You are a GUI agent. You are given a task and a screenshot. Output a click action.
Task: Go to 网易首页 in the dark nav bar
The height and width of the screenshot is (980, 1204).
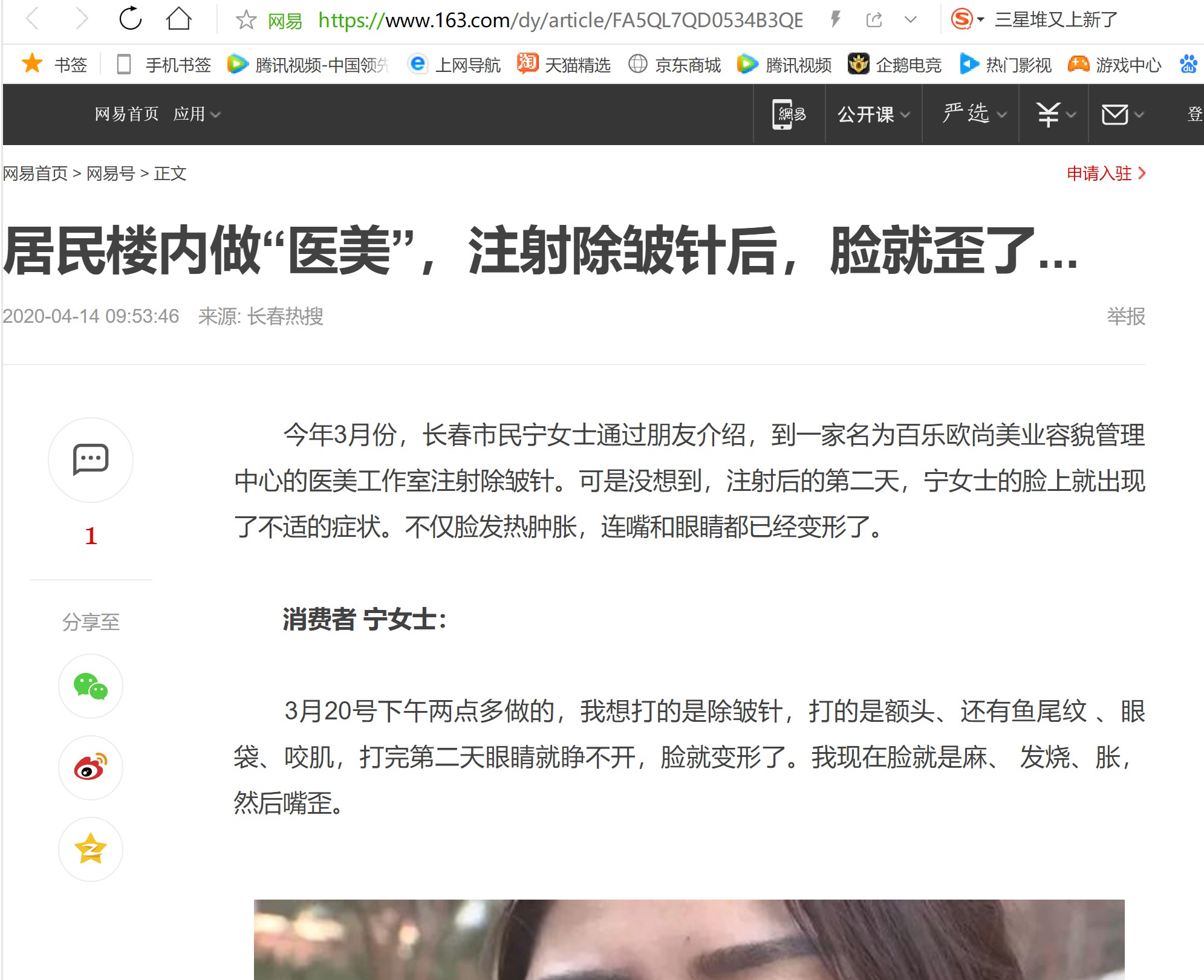126,114
